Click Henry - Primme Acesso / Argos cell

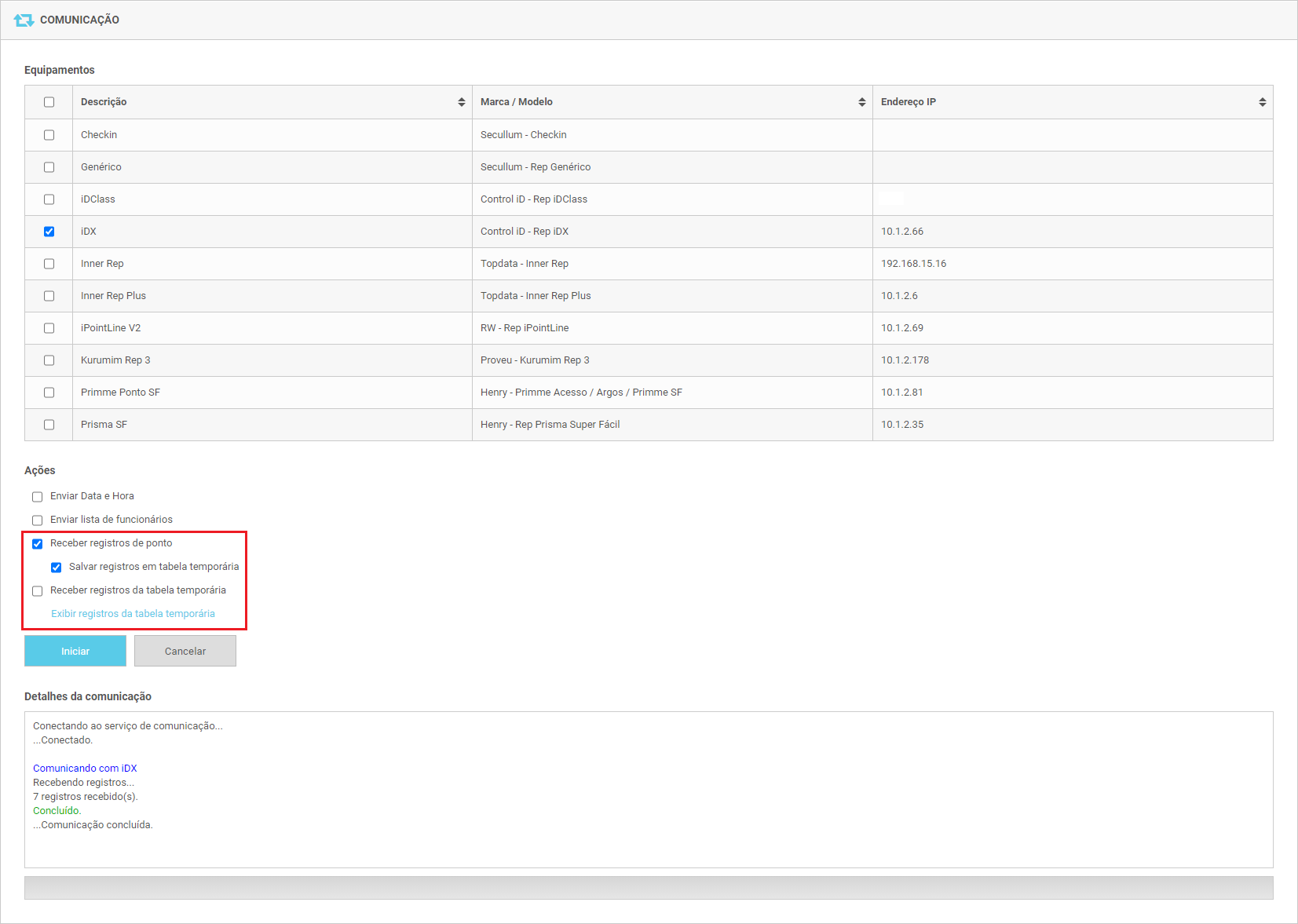click(672, 393)
